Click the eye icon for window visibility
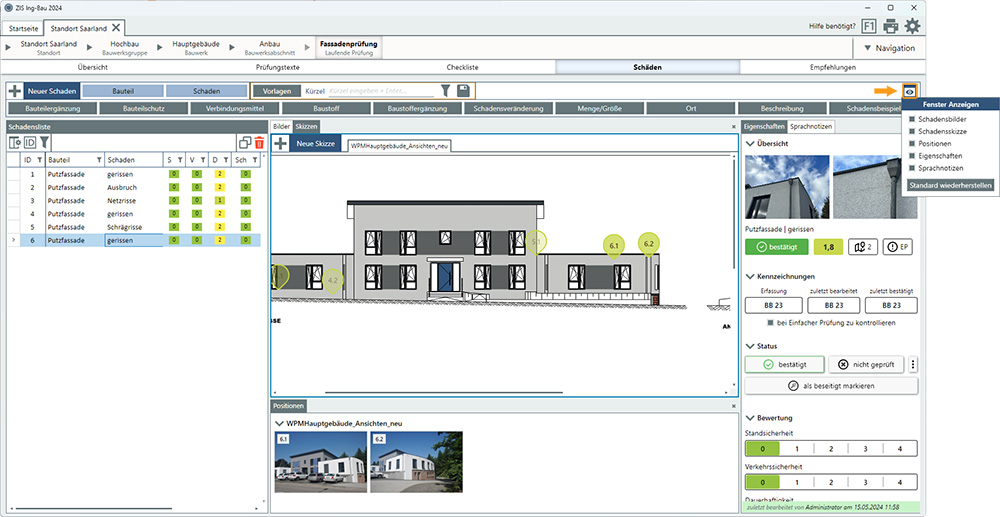This screenshot has height=517, width=1000. (909, 90)
